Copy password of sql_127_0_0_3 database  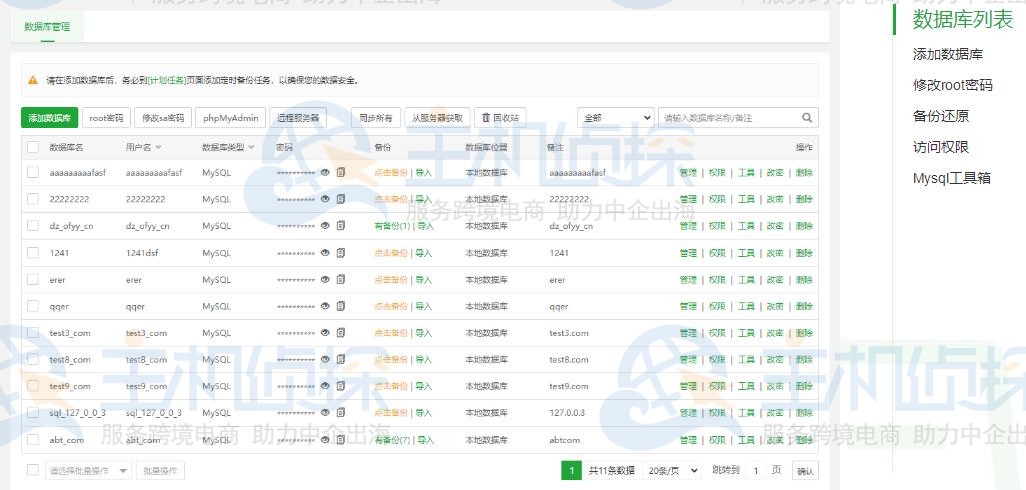point(340,413)
